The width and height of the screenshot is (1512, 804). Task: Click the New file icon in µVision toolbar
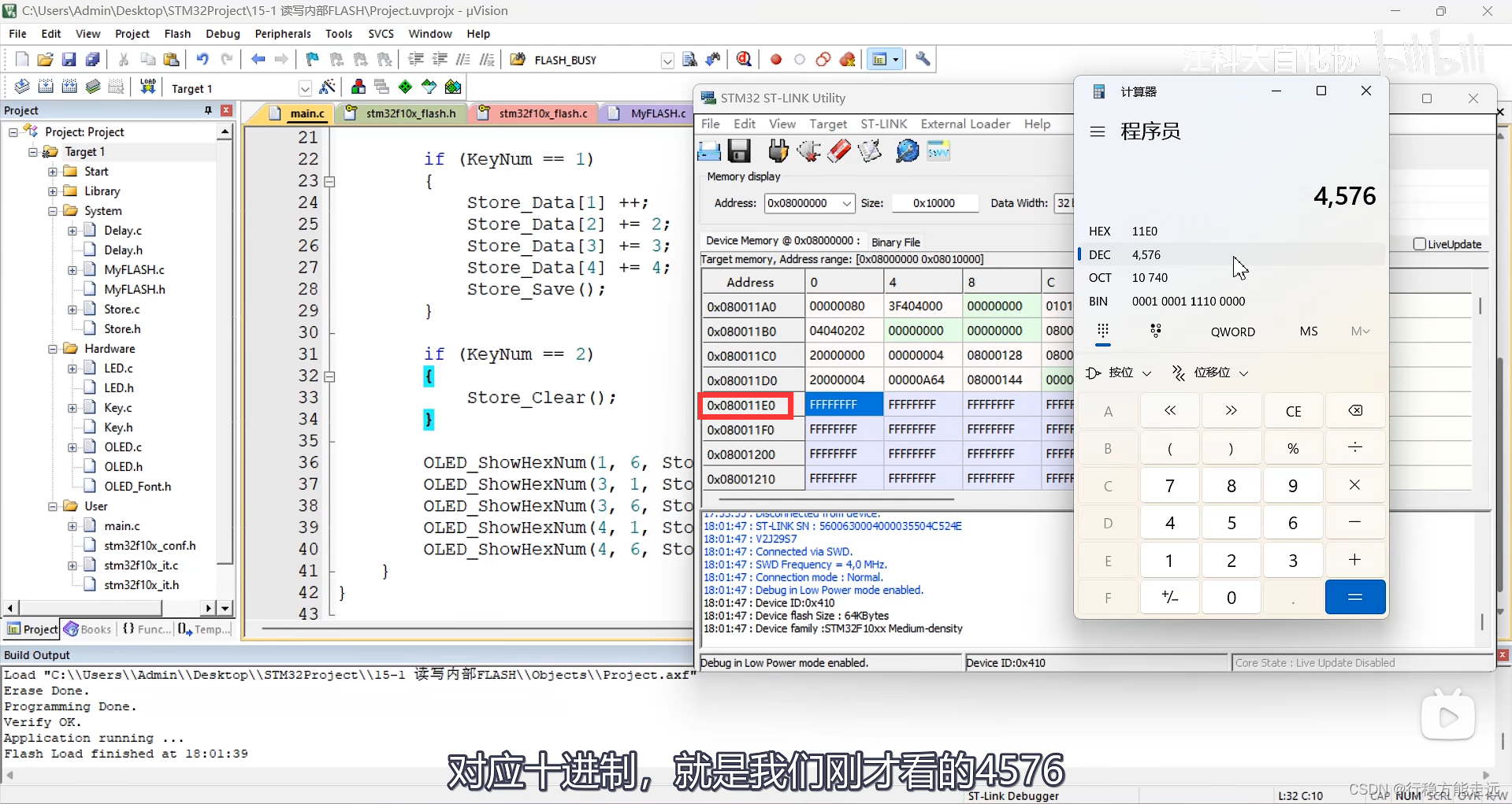pos(22,60)
